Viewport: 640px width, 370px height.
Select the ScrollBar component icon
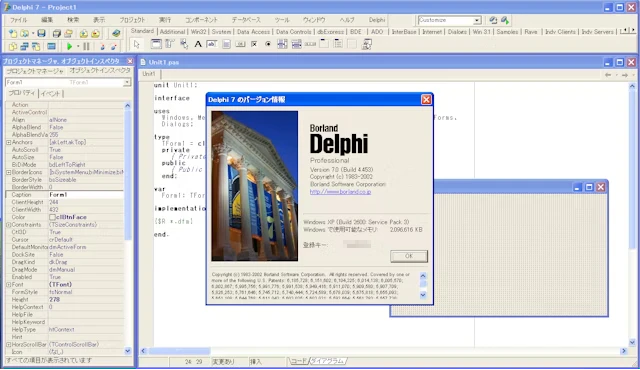coord(310,44)
